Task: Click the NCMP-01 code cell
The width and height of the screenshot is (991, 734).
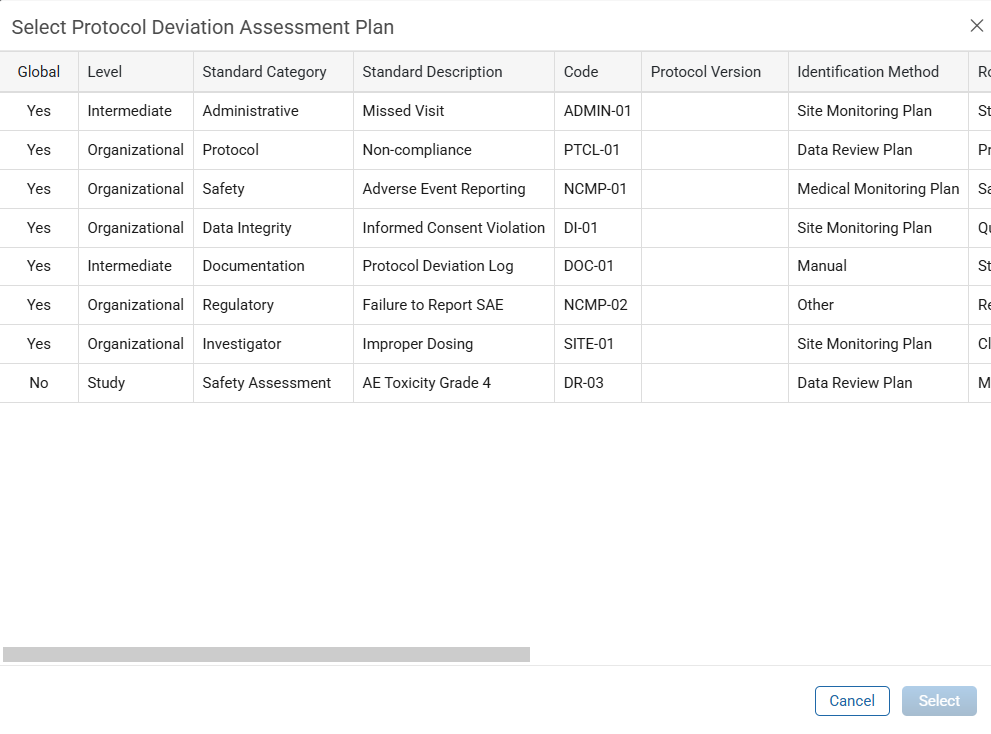Action: click(x=598, y=189)
